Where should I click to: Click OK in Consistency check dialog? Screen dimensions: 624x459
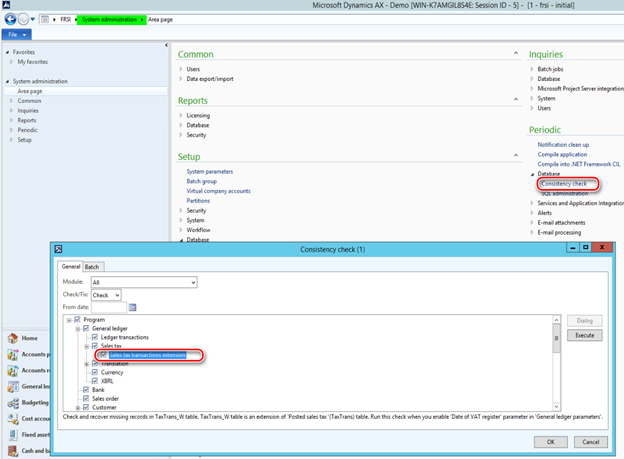coord(550,442)
